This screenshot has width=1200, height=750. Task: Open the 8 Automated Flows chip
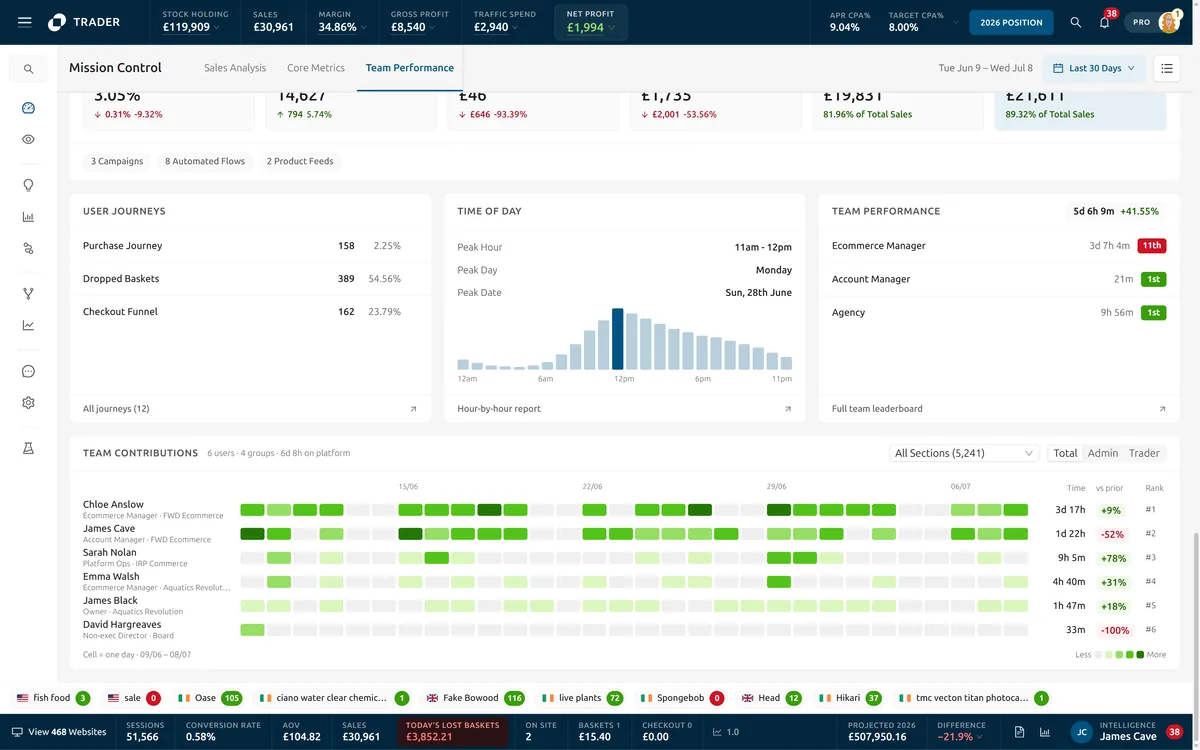pos(205,161)
